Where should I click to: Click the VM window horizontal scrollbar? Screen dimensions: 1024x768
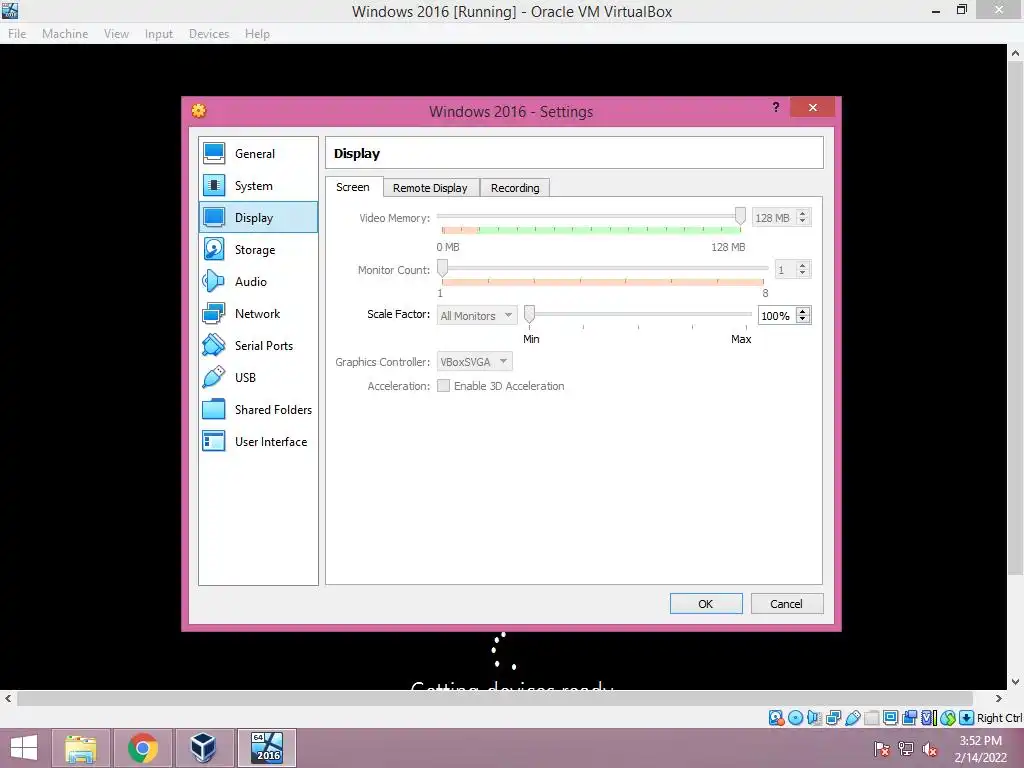coord(494,698)
